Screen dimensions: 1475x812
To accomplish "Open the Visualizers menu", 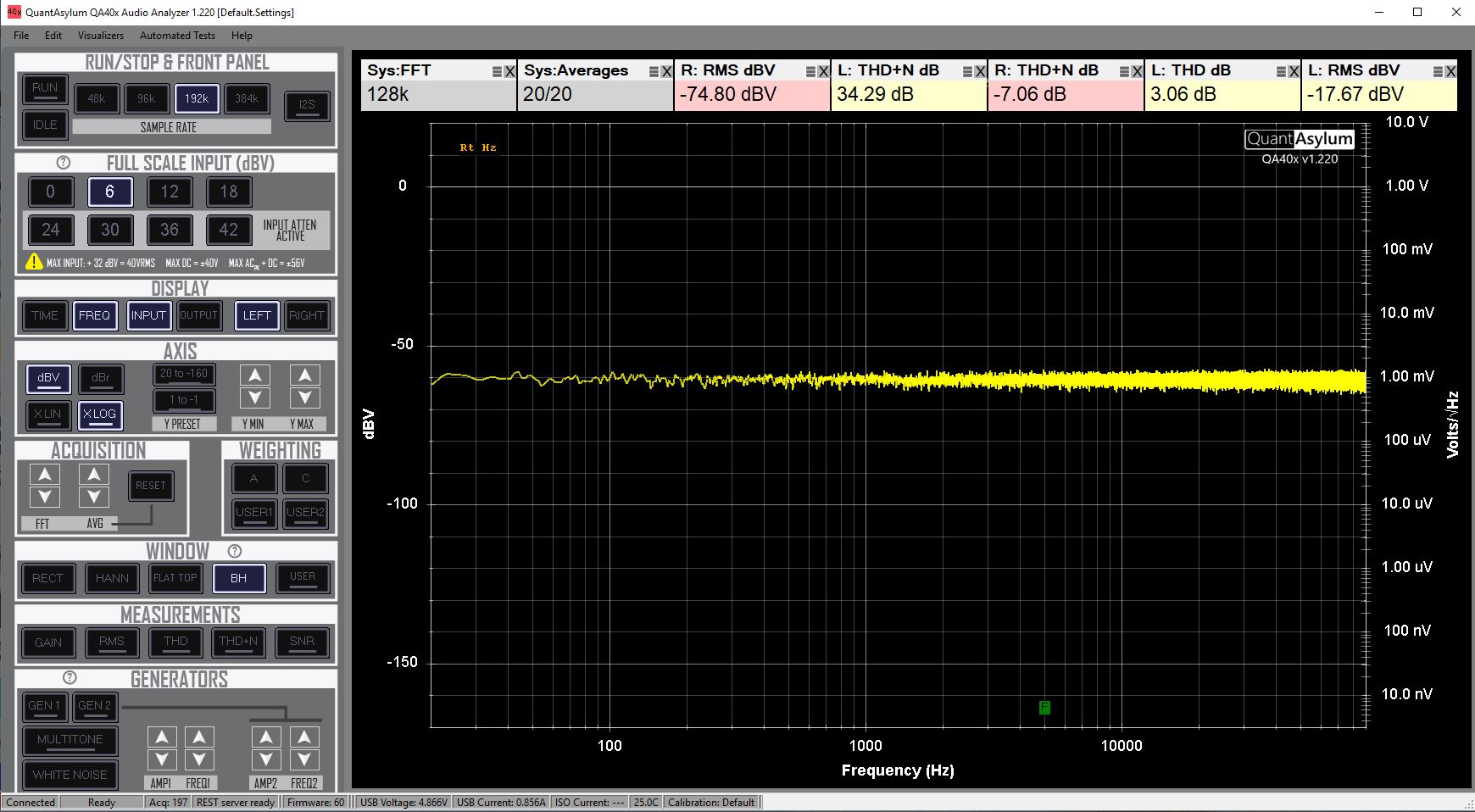I will [100, 36].
